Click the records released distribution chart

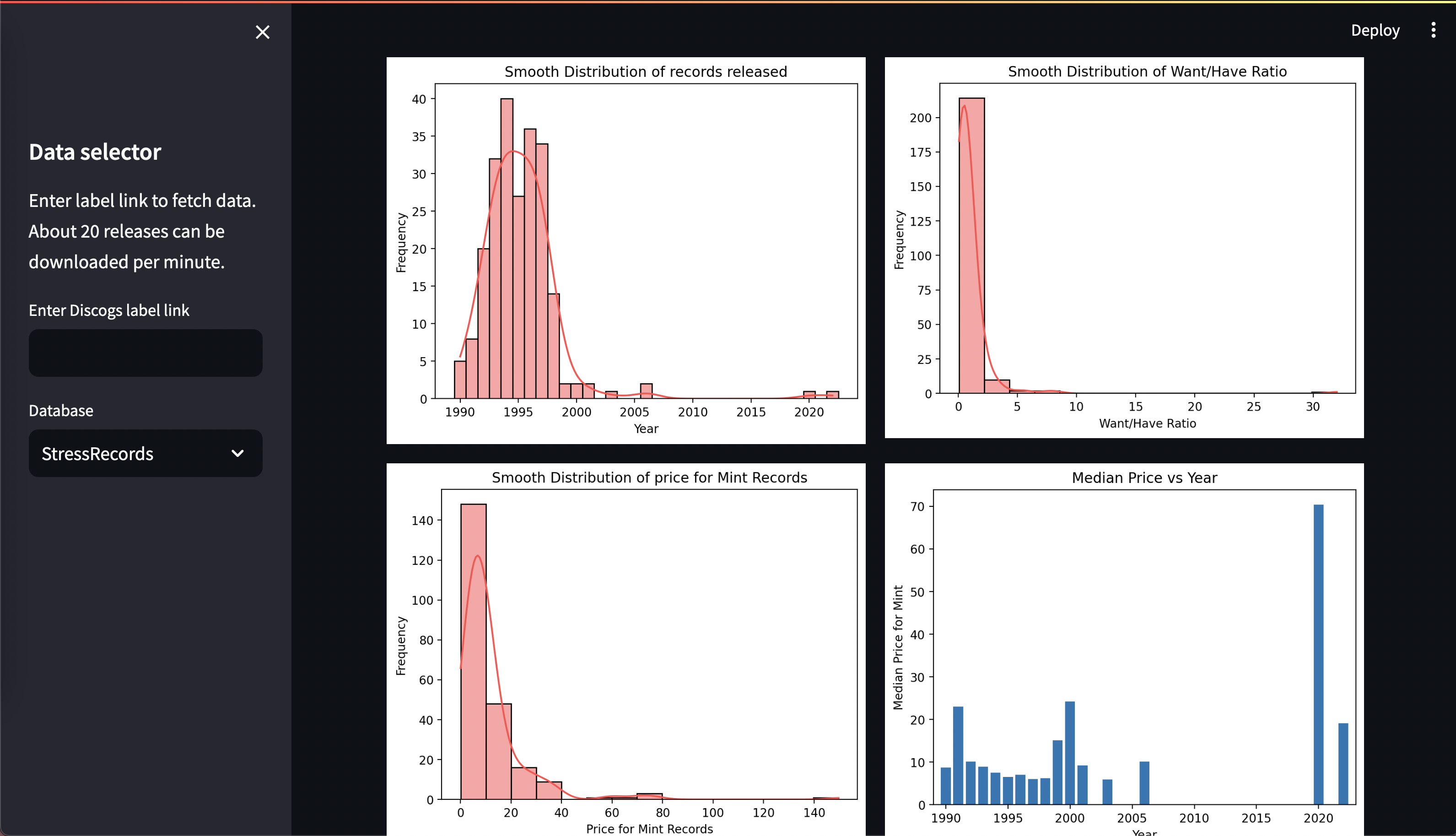(x=626, y=250)
